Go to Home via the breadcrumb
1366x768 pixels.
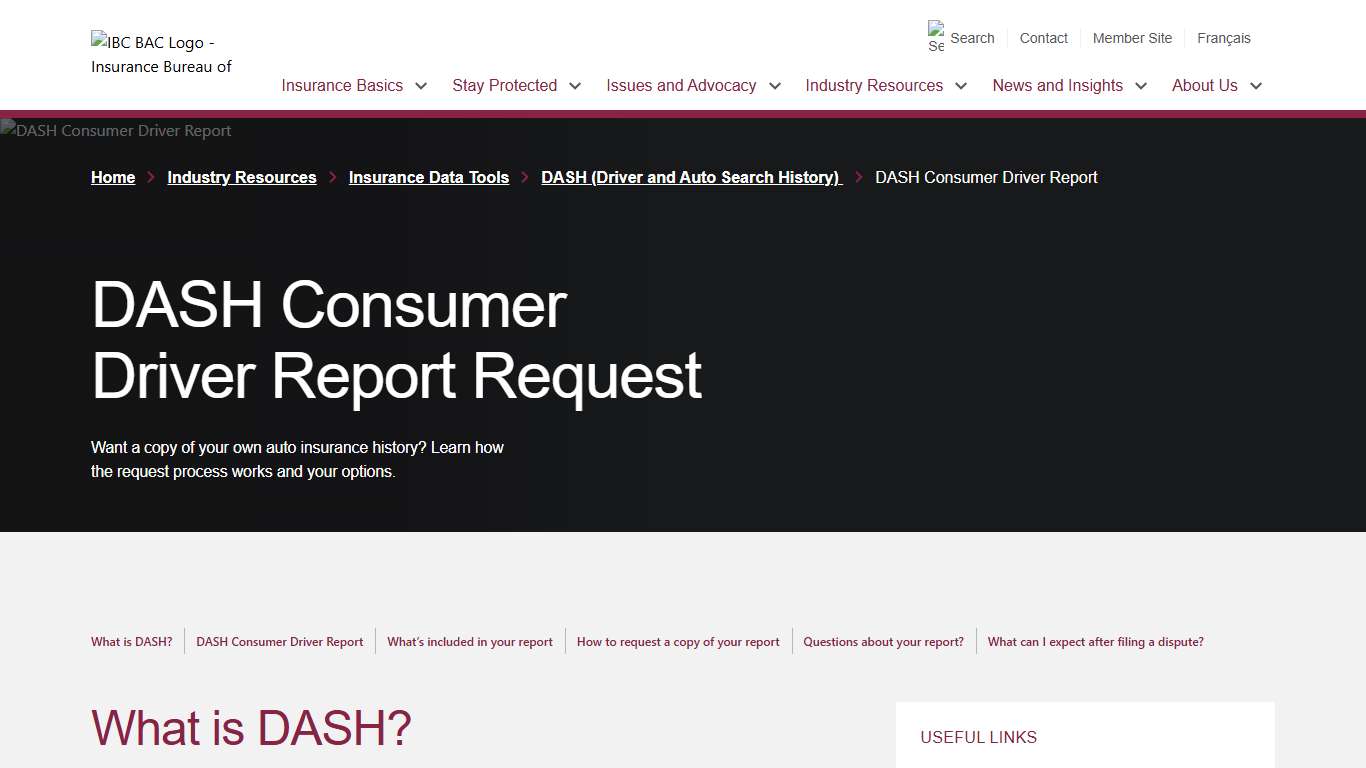tap(113, 177)
